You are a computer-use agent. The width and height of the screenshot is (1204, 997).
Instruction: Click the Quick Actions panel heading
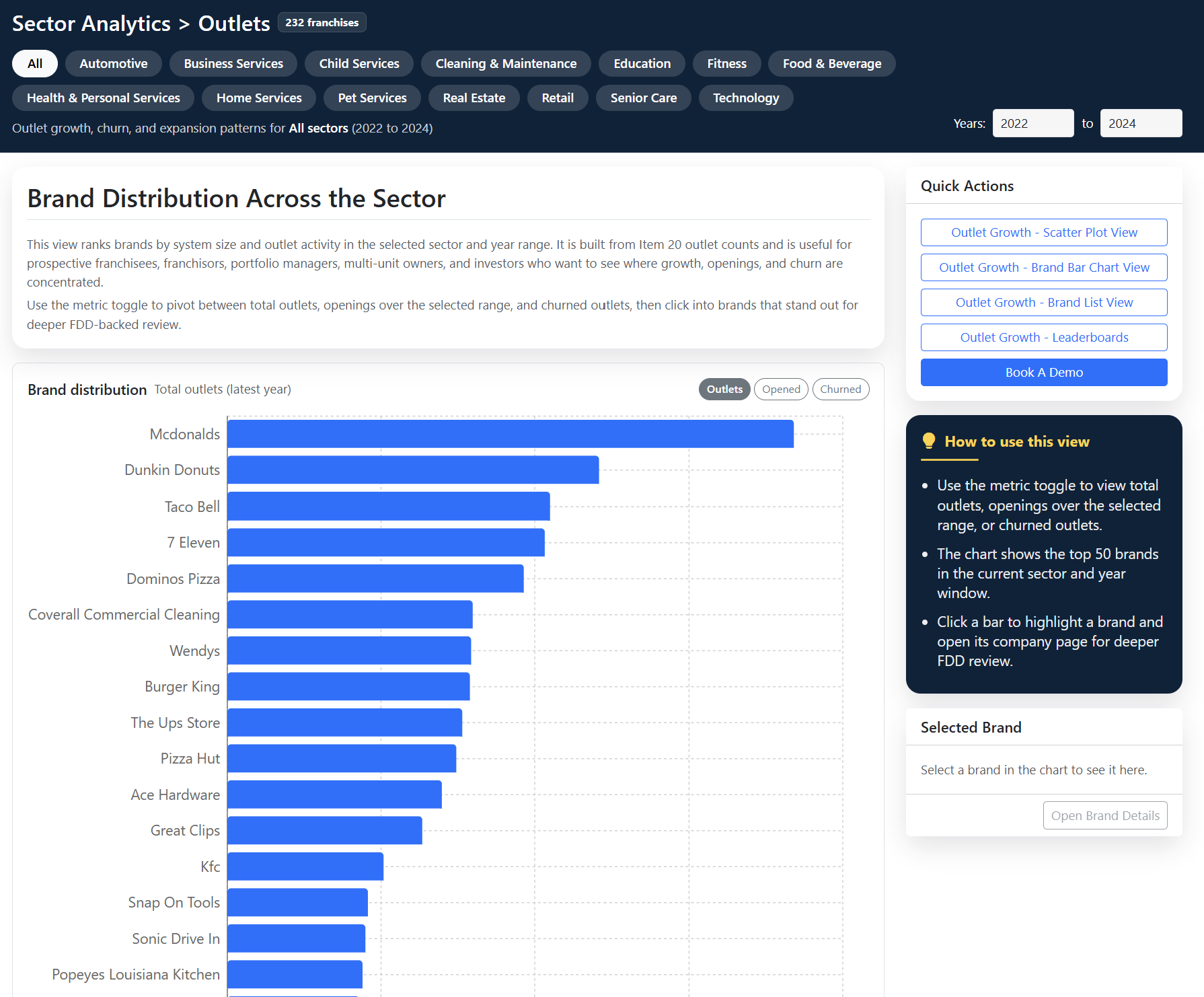[967, 186]
